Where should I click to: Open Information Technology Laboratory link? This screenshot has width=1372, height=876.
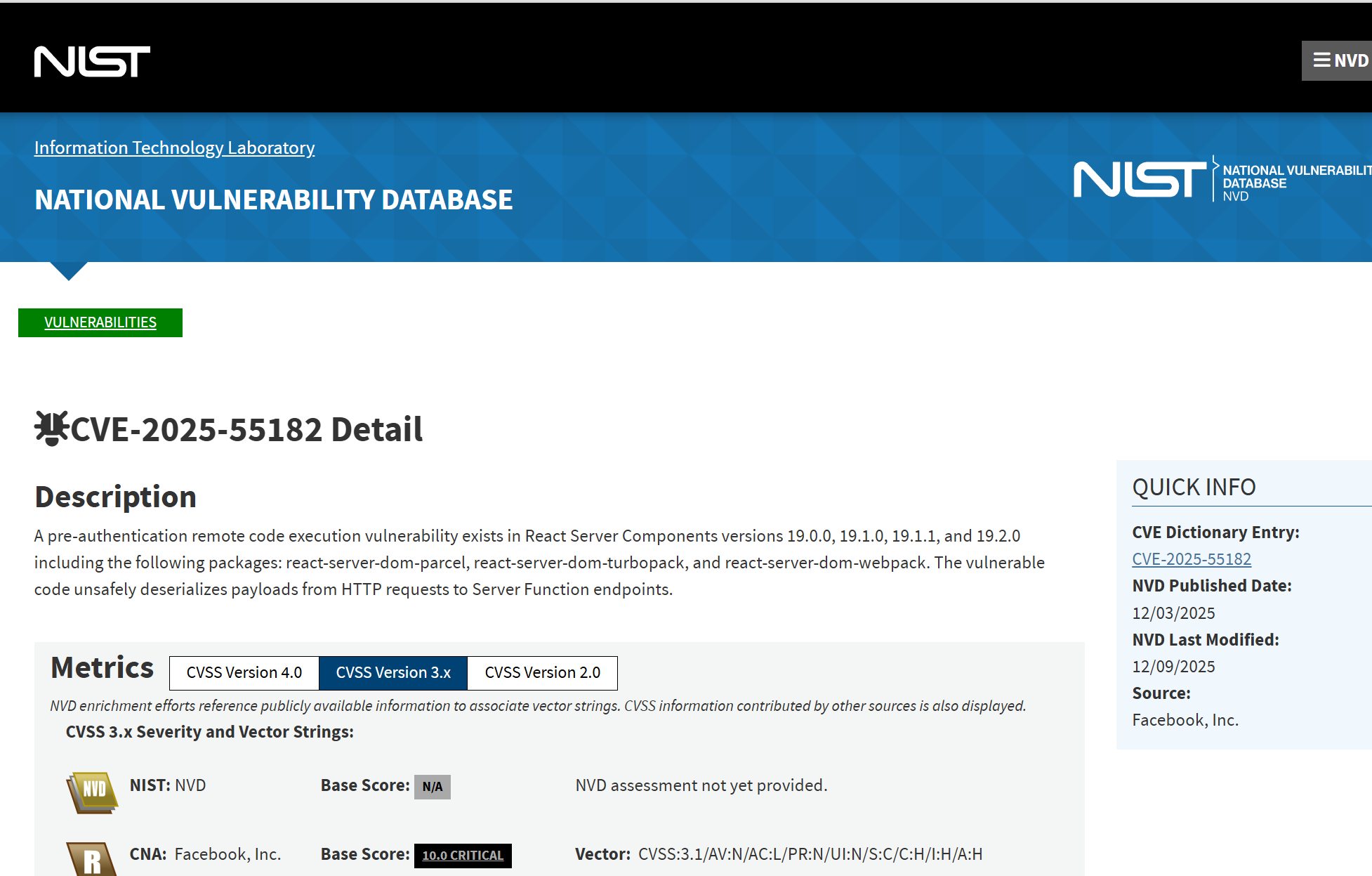point(174,148)
